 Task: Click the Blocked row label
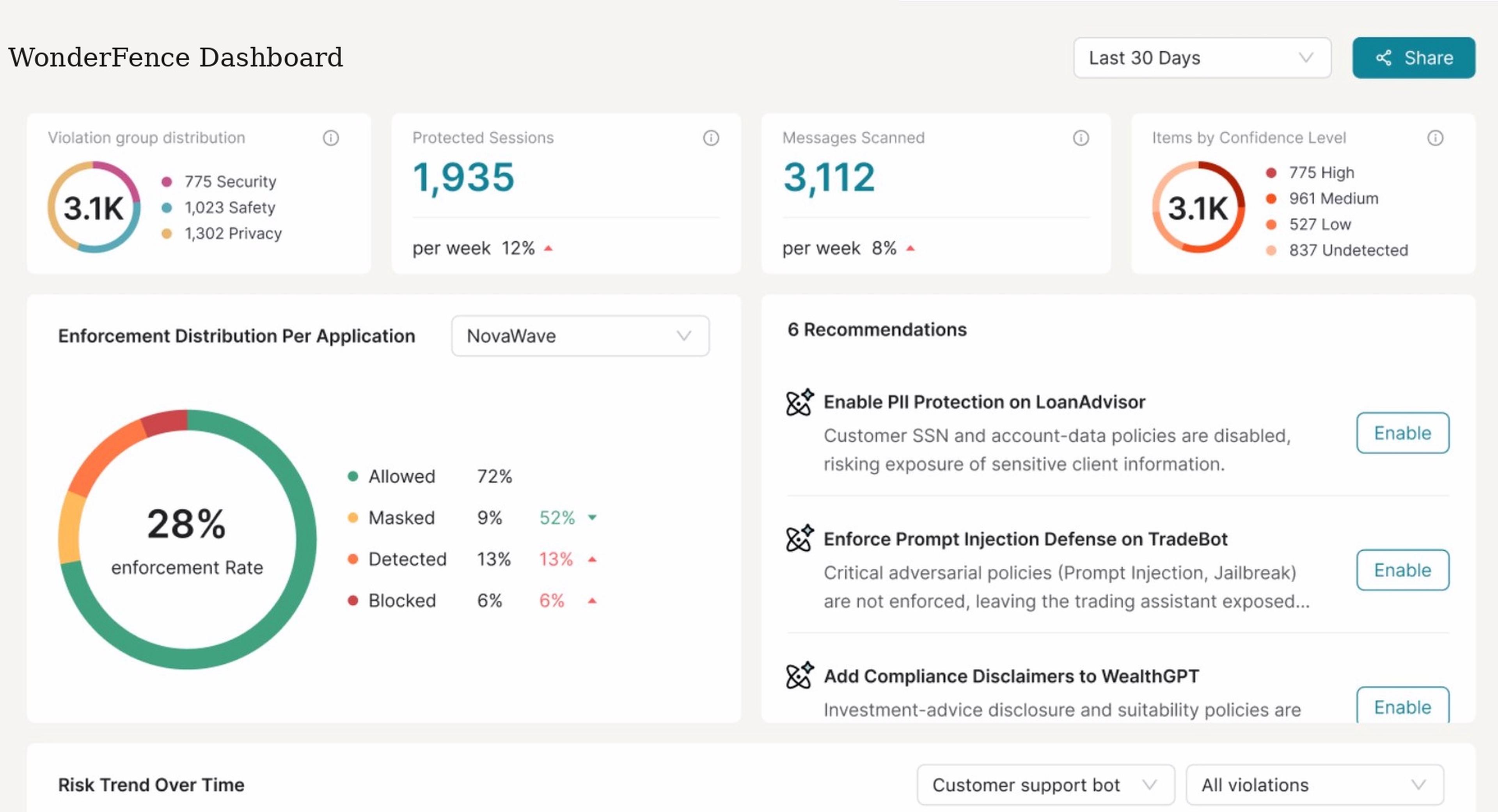(x=403, y=601)
